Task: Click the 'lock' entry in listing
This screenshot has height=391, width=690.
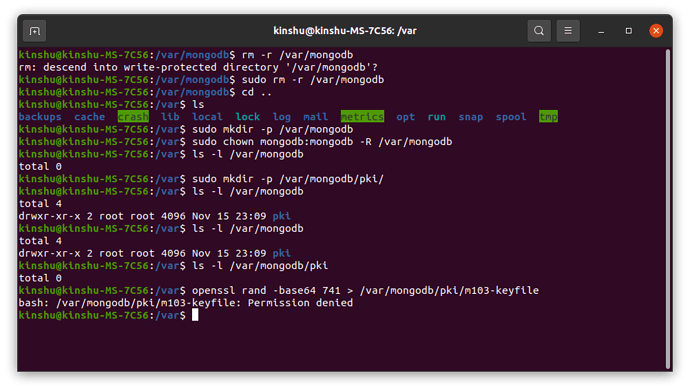Action: [248, 117]
